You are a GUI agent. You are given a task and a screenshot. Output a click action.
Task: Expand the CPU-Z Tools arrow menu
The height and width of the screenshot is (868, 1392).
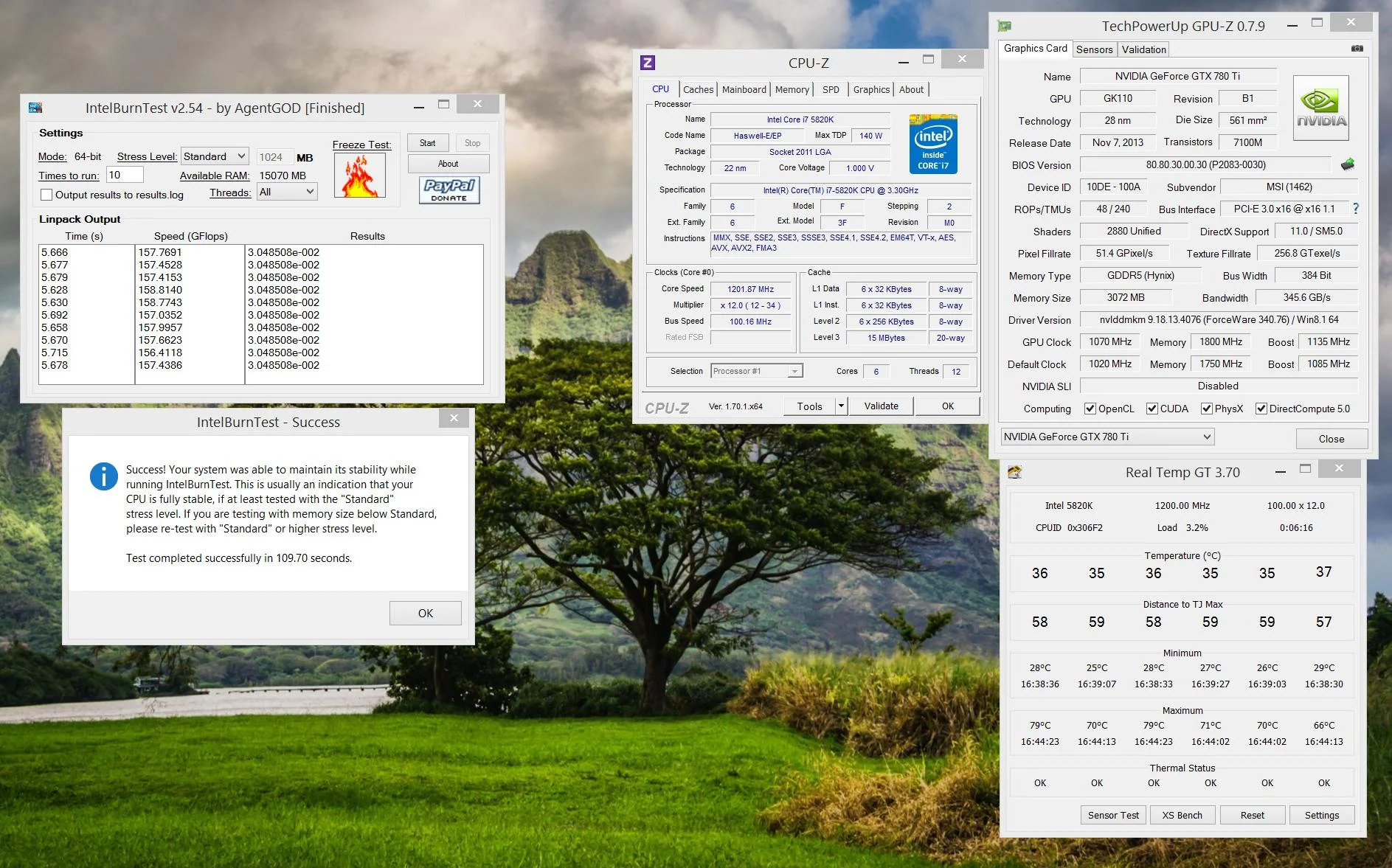tap(841, 406)
